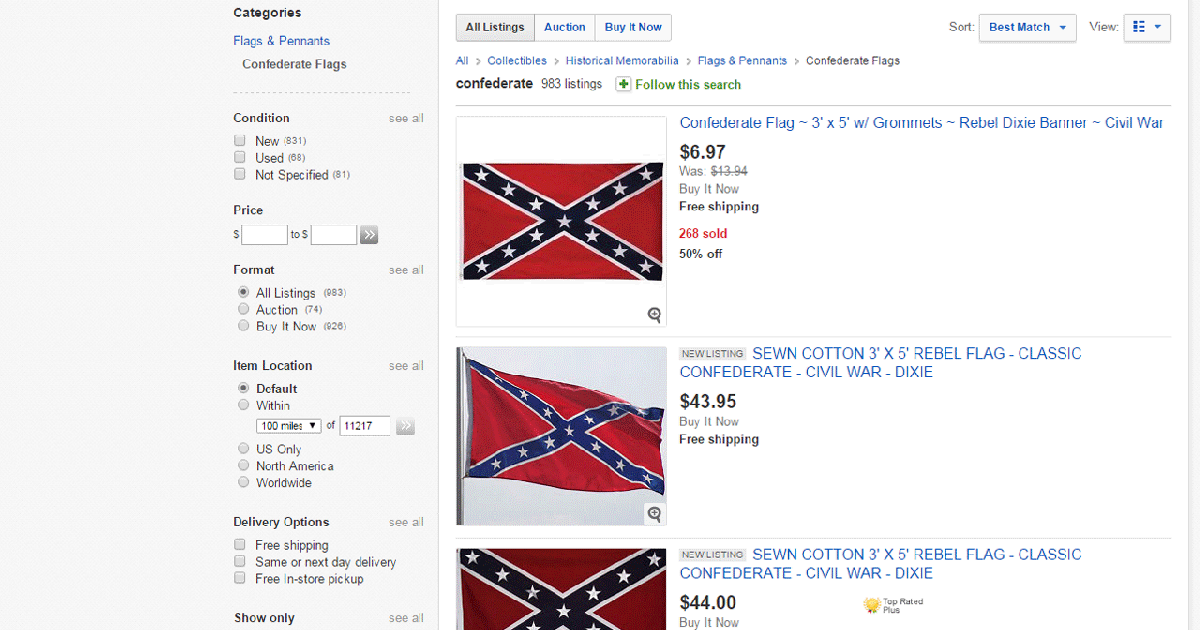Click the green plus Follow search icon
The image size is (1200, 630).
click(x=623, y=85)
